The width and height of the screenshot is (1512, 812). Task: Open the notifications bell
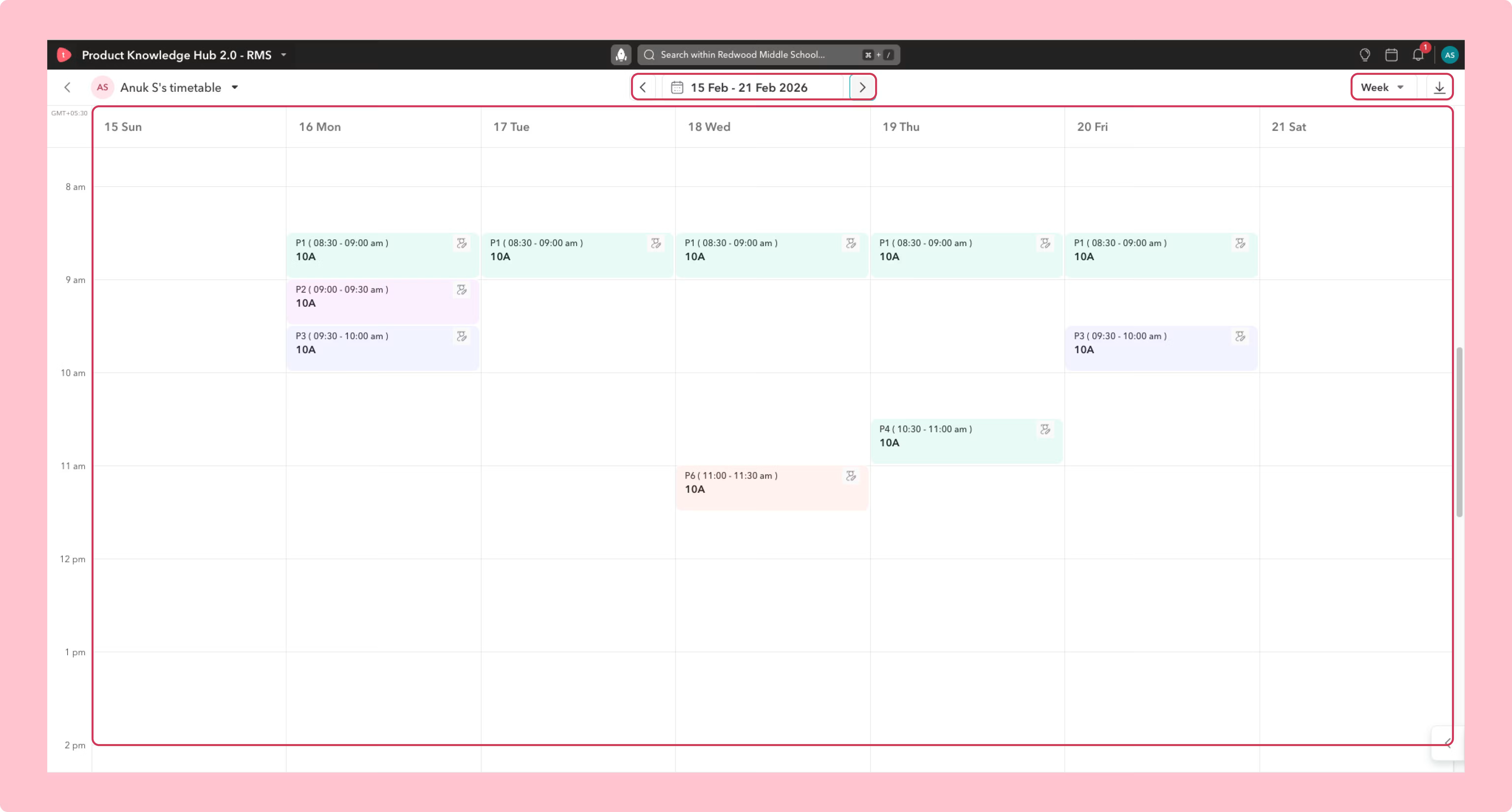click(1418, 55)
